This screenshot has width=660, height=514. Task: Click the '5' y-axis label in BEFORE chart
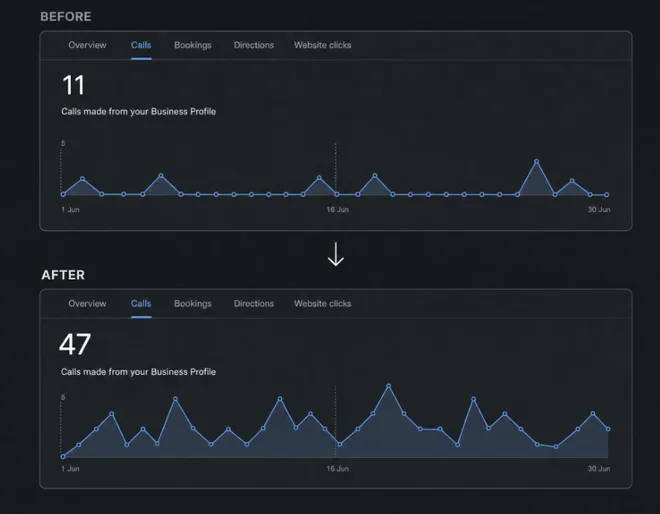point(63,143)
